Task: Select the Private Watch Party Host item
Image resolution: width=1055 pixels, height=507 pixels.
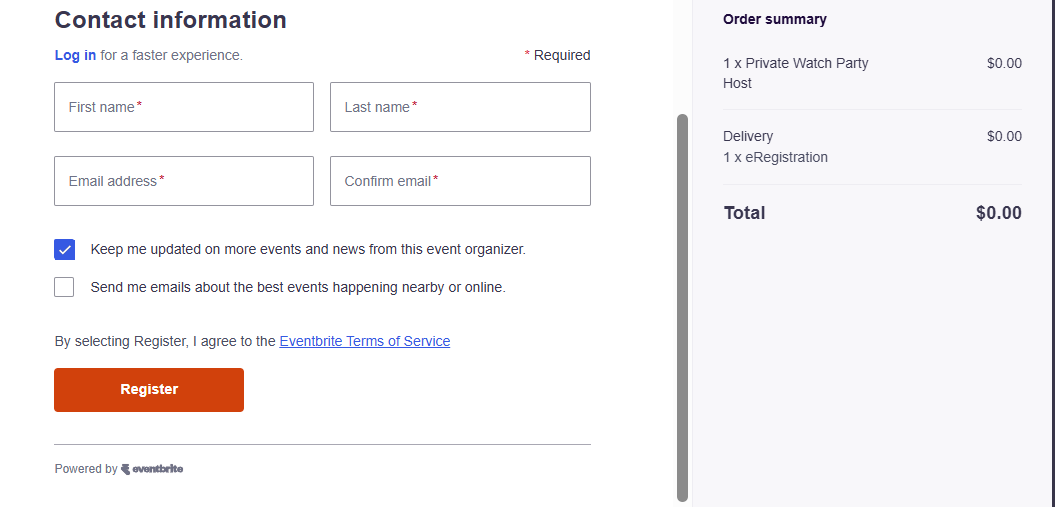Action: pos(796,73)
